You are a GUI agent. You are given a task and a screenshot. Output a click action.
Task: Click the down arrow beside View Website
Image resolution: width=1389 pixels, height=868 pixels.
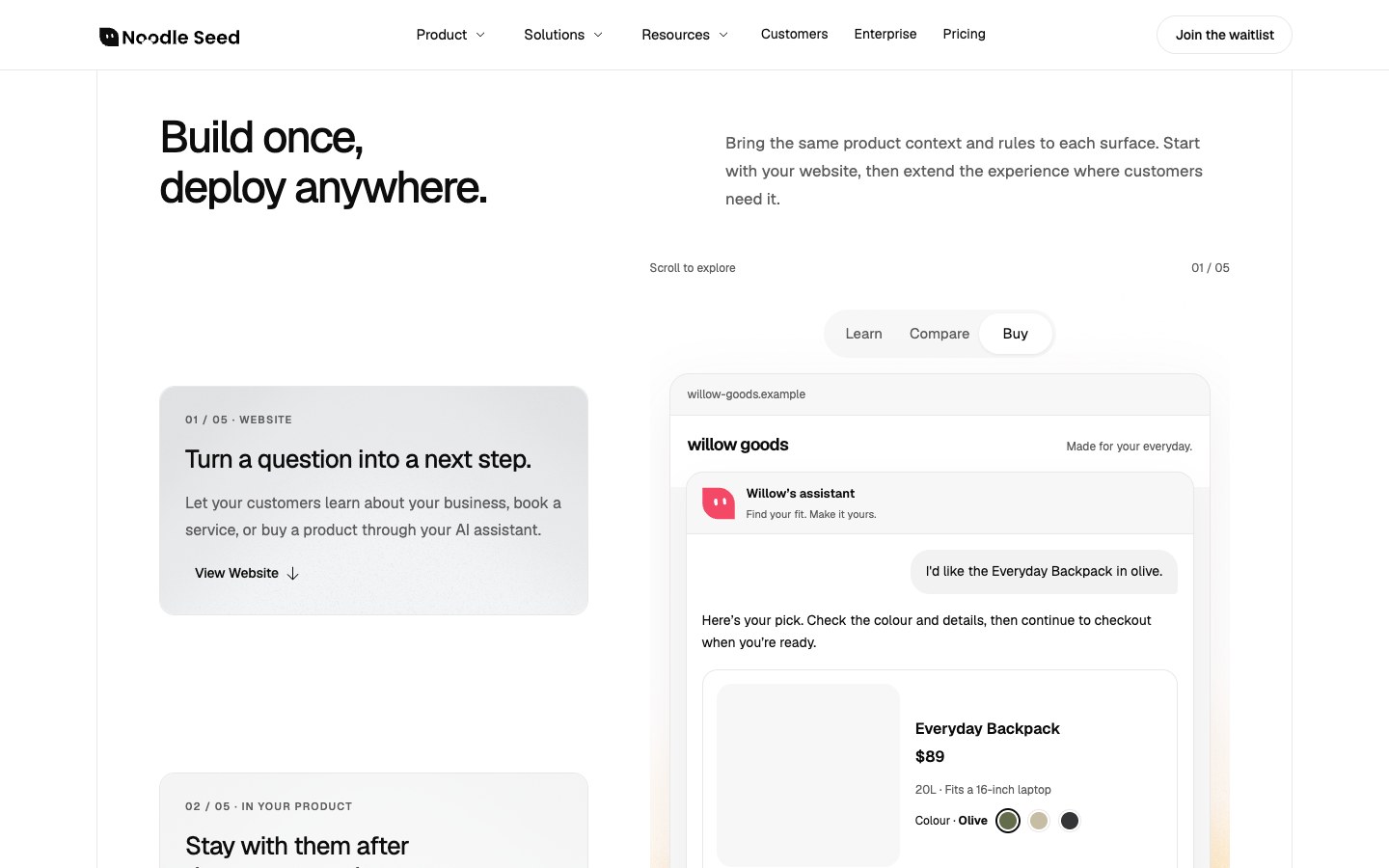pos(293,573)
